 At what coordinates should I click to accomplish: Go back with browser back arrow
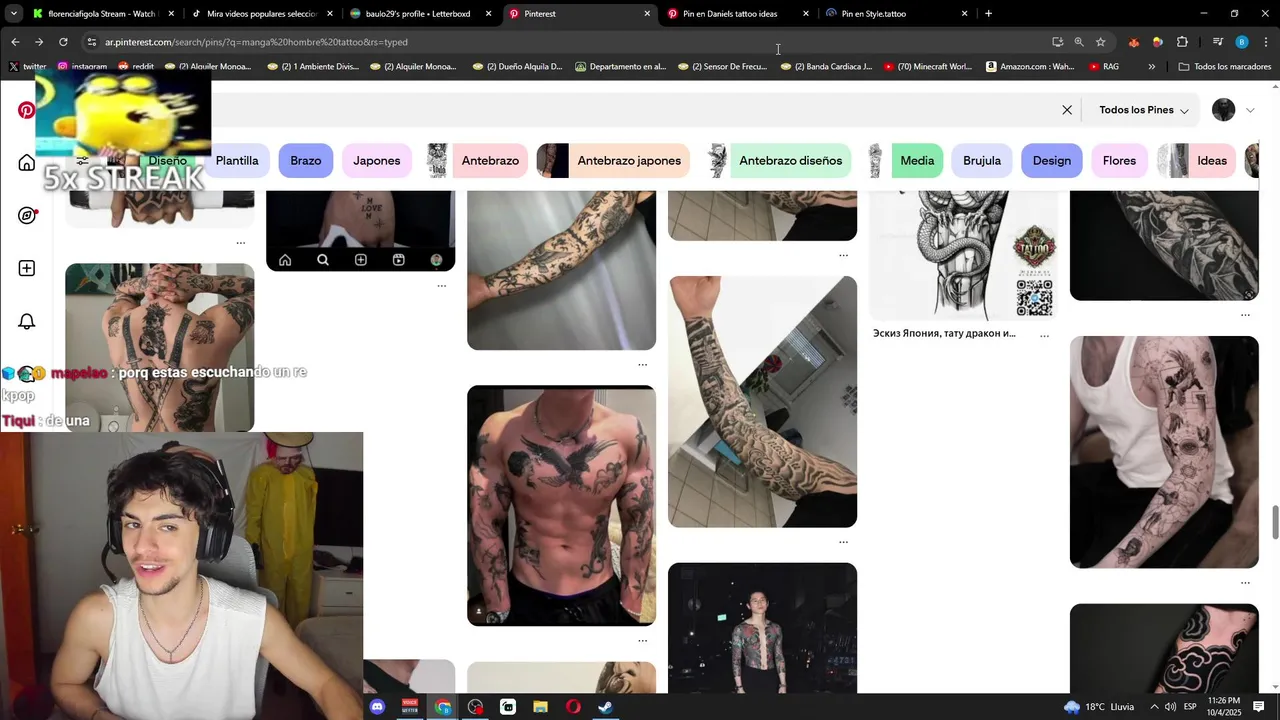[15, 42]
